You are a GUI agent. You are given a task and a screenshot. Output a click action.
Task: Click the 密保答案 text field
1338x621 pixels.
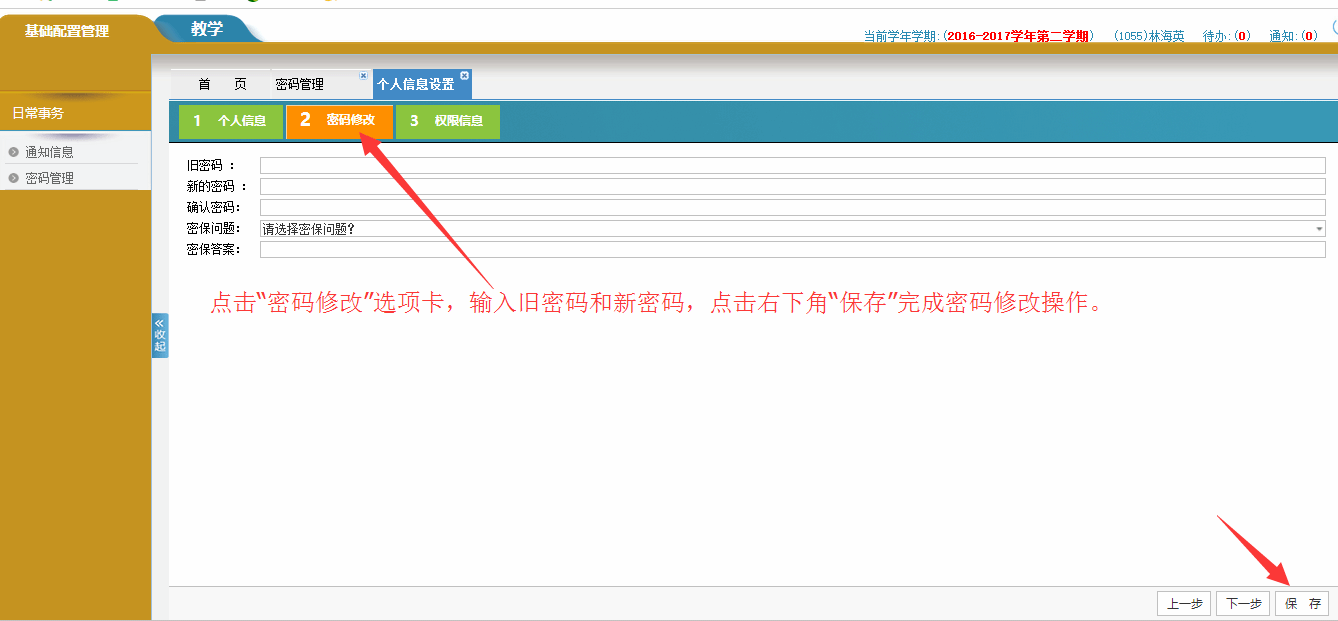click(x=792, y=250)
